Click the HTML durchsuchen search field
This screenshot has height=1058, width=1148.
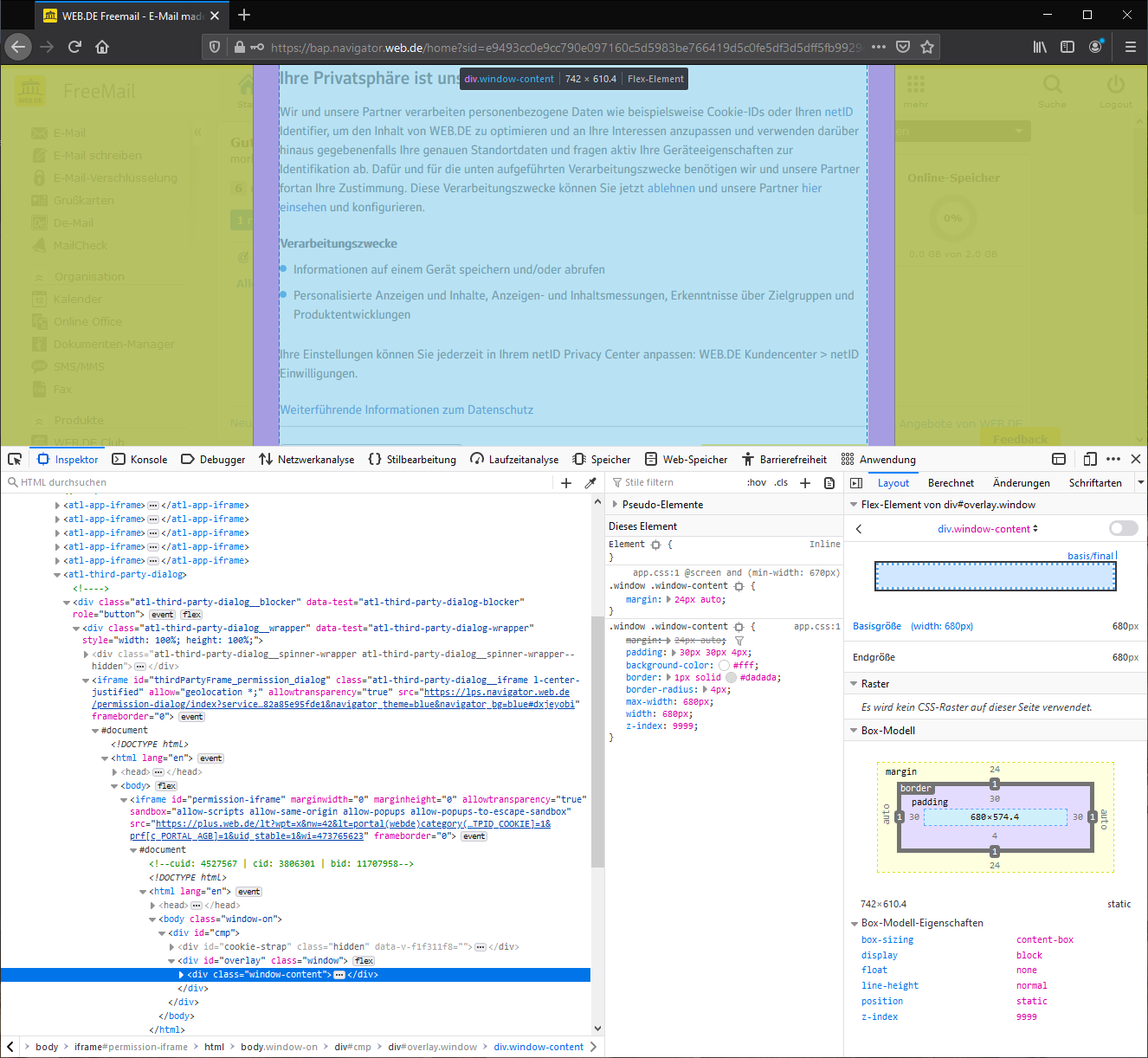(277, 482)
